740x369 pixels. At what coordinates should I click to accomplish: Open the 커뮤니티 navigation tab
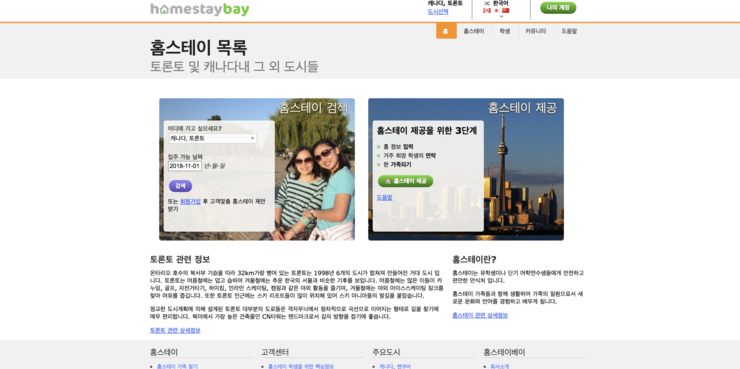click(535, 31)
